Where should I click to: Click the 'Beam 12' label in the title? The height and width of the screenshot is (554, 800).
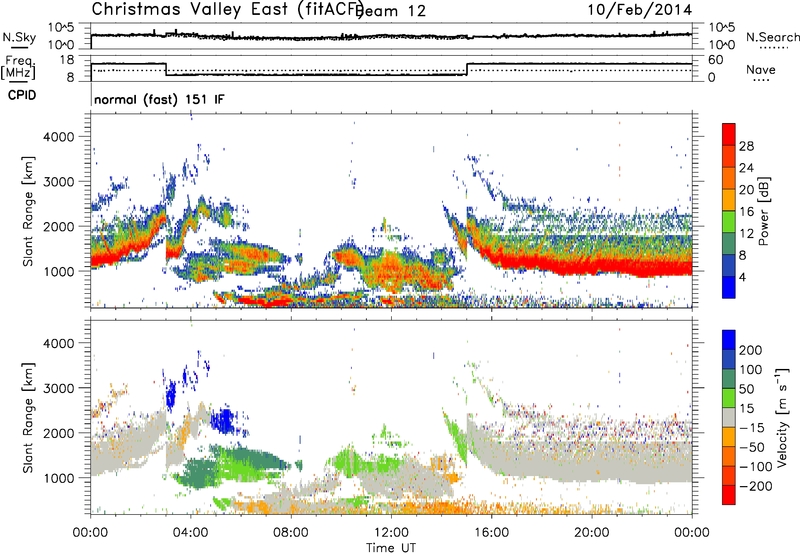point(390,11)
